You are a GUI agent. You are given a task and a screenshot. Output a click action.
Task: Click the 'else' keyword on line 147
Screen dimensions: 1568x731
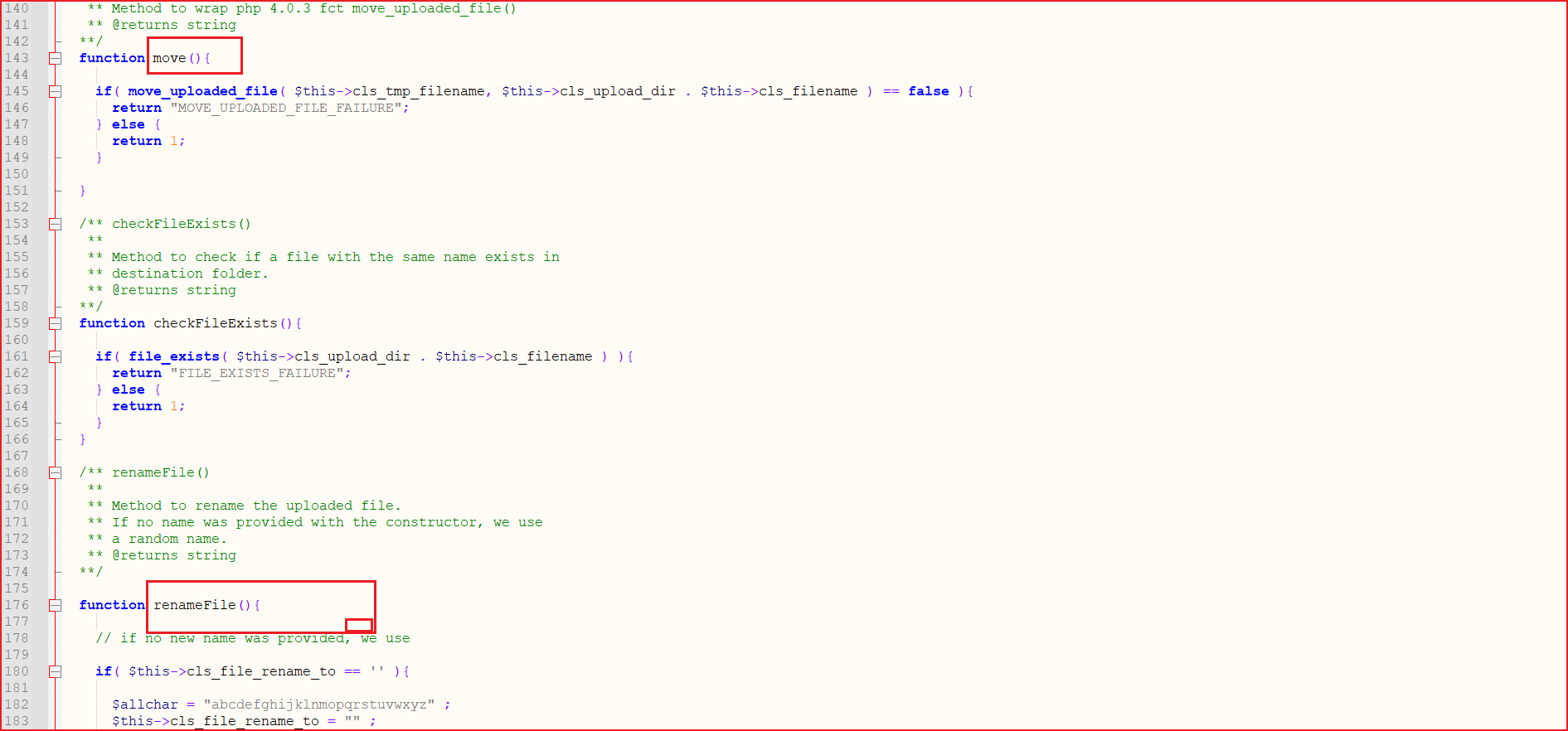(129, 124)
